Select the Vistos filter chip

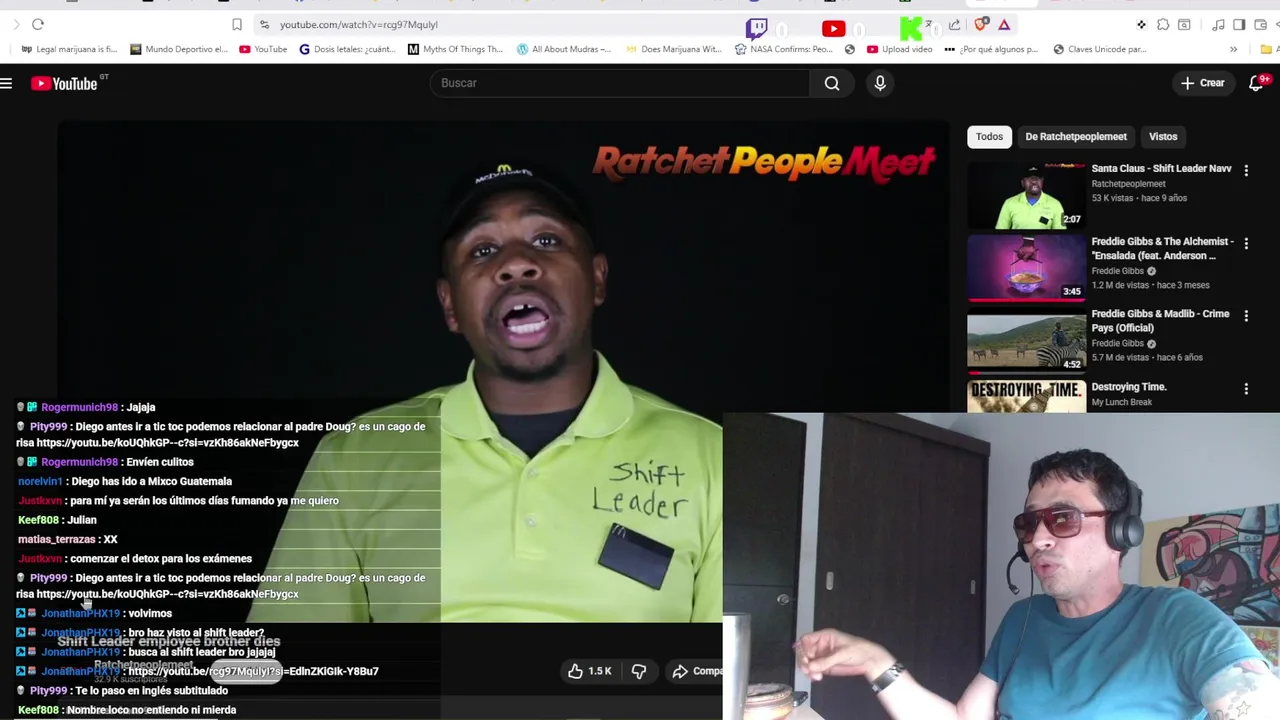1163,136
